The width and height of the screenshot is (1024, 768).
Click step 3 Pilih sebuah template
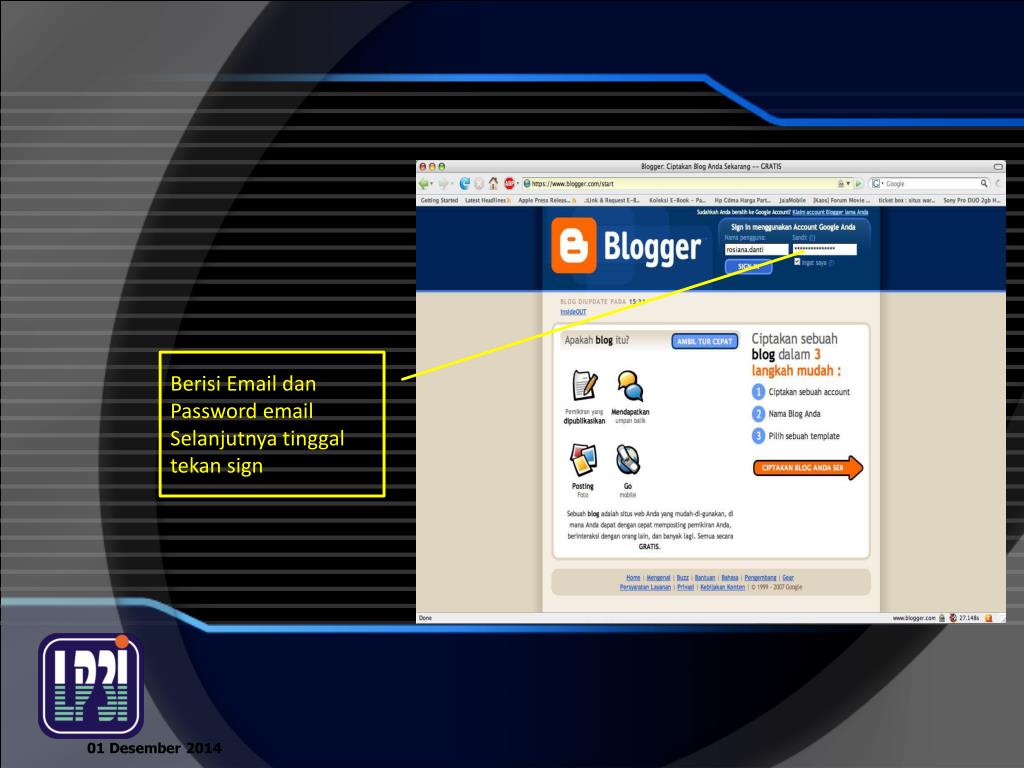pyautogui.click(x=796, y=436)
